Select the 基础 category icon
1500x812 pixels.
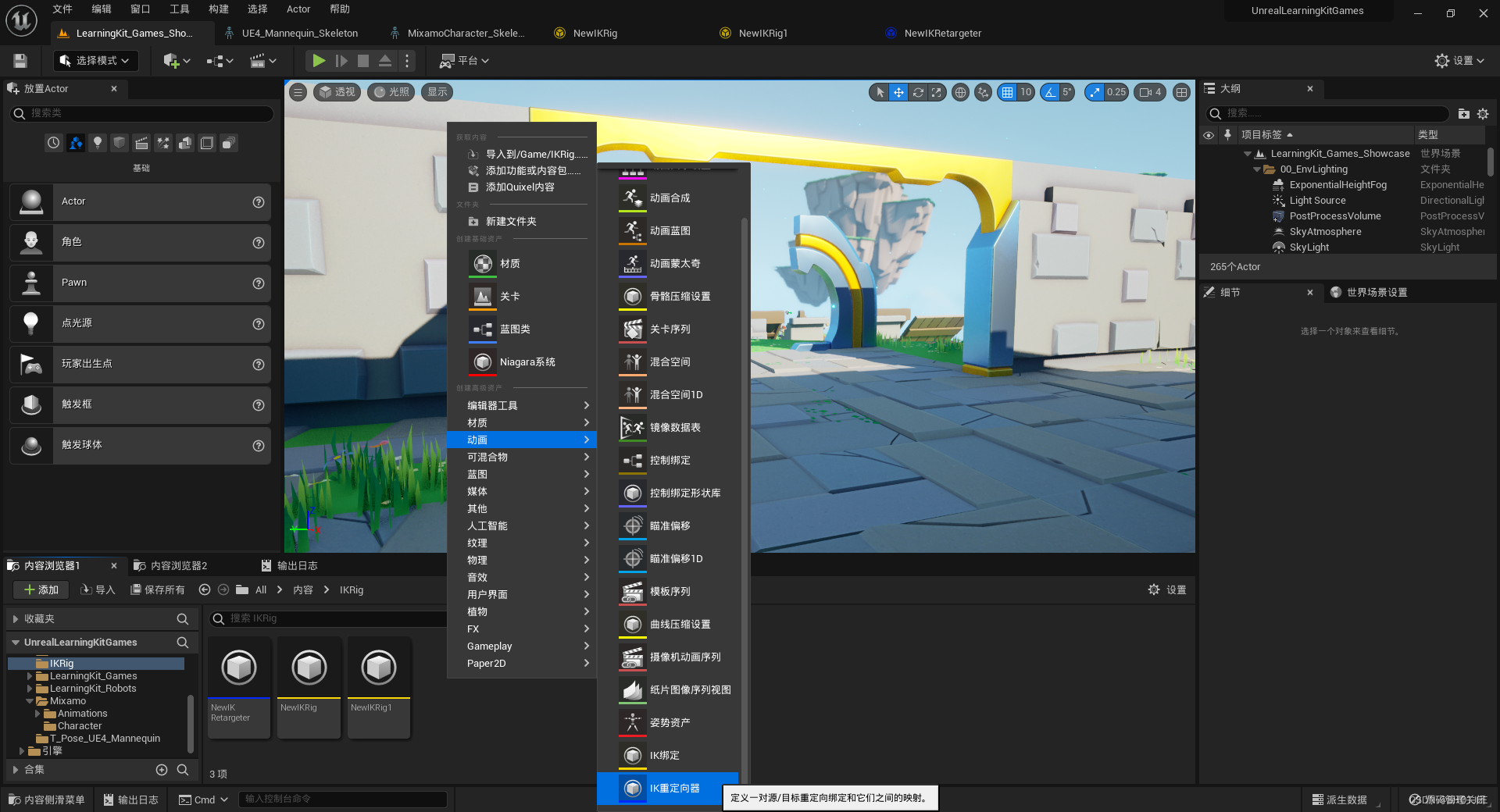76,143
